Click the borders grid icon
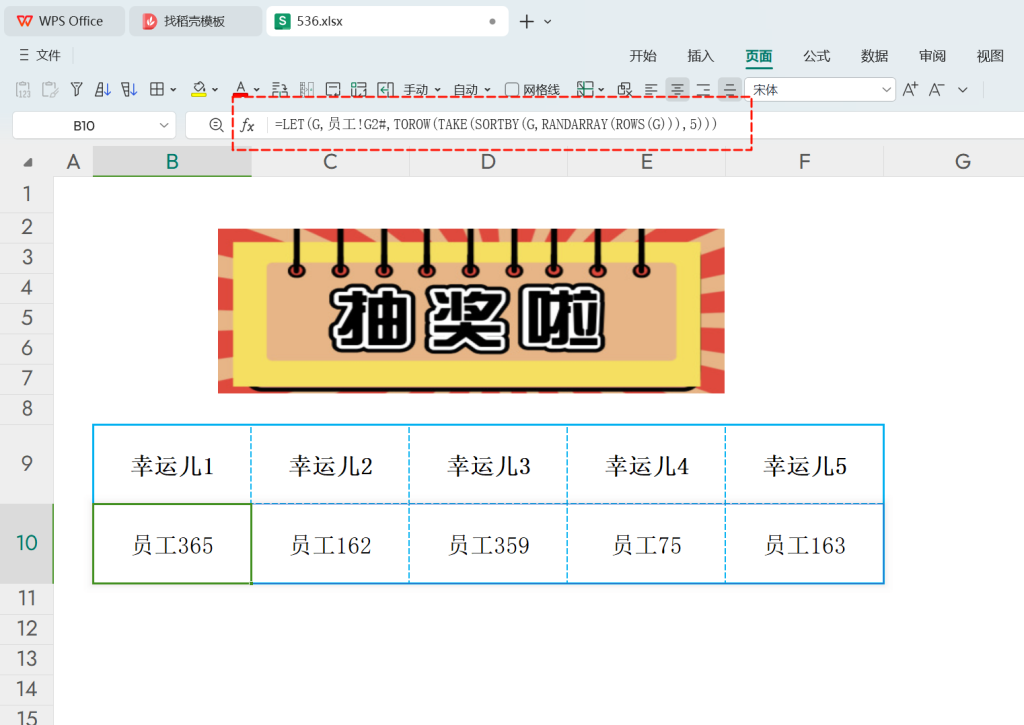1024x725 pixels. [x=157, y=89]
